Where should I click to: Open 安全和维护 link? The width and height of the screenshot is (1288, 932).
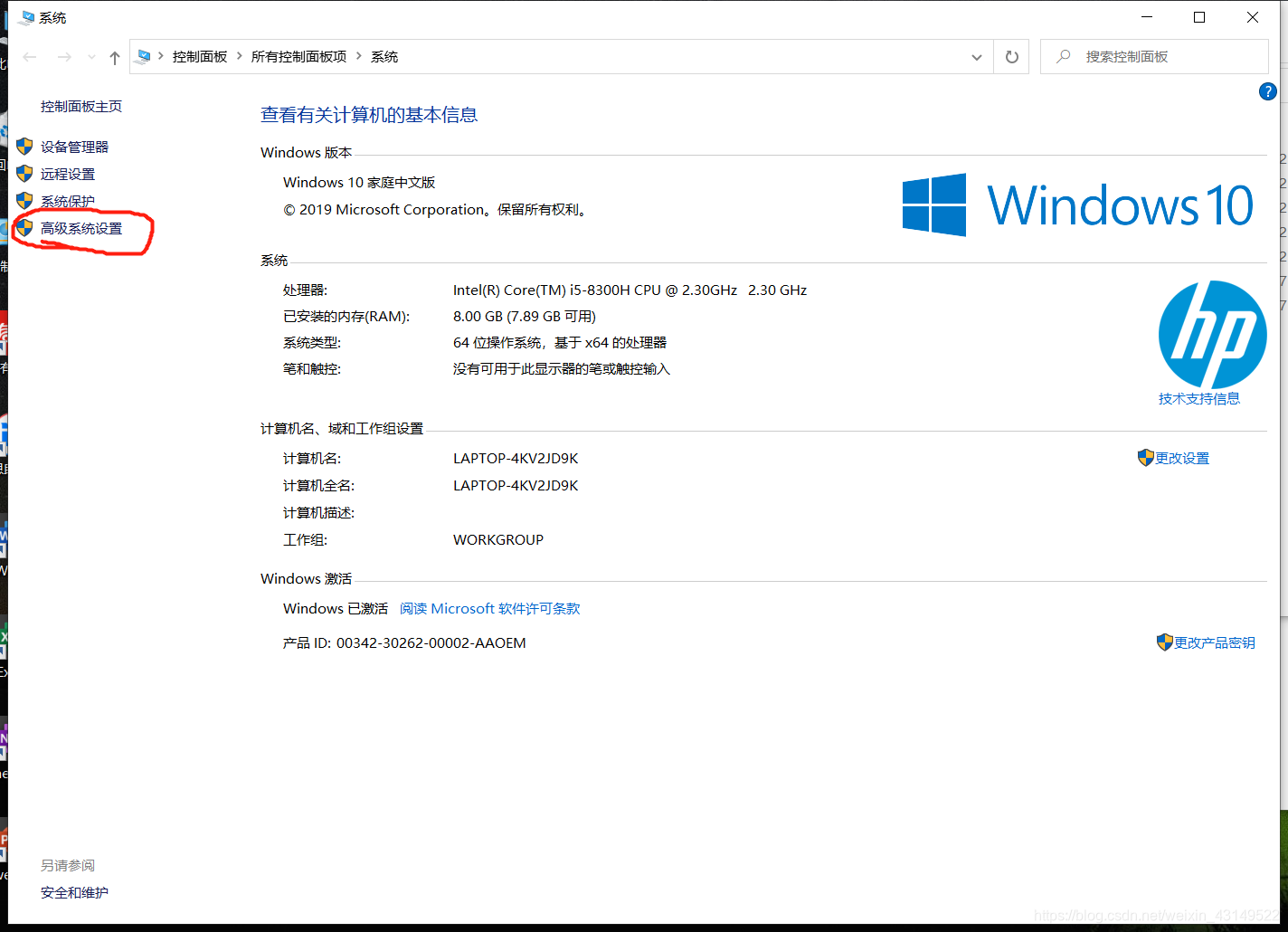74,892
